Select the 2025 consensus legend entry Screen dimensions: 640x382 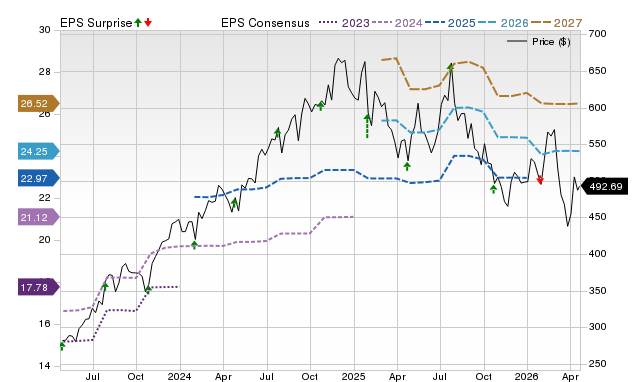pos(450,23)
